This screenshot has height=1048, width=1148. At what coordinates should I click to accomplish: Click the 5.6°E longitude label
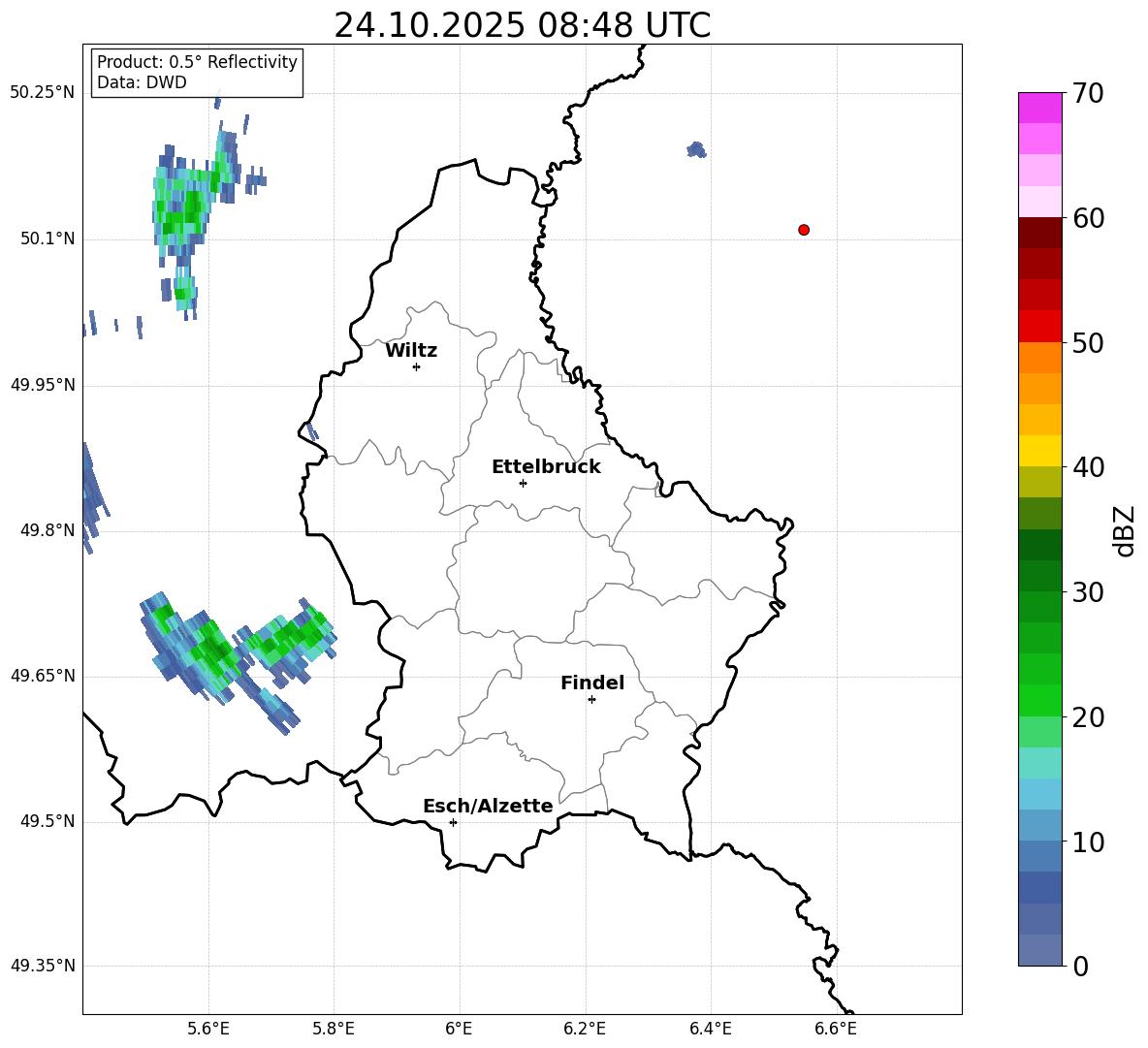click(x=207, y=1029)
